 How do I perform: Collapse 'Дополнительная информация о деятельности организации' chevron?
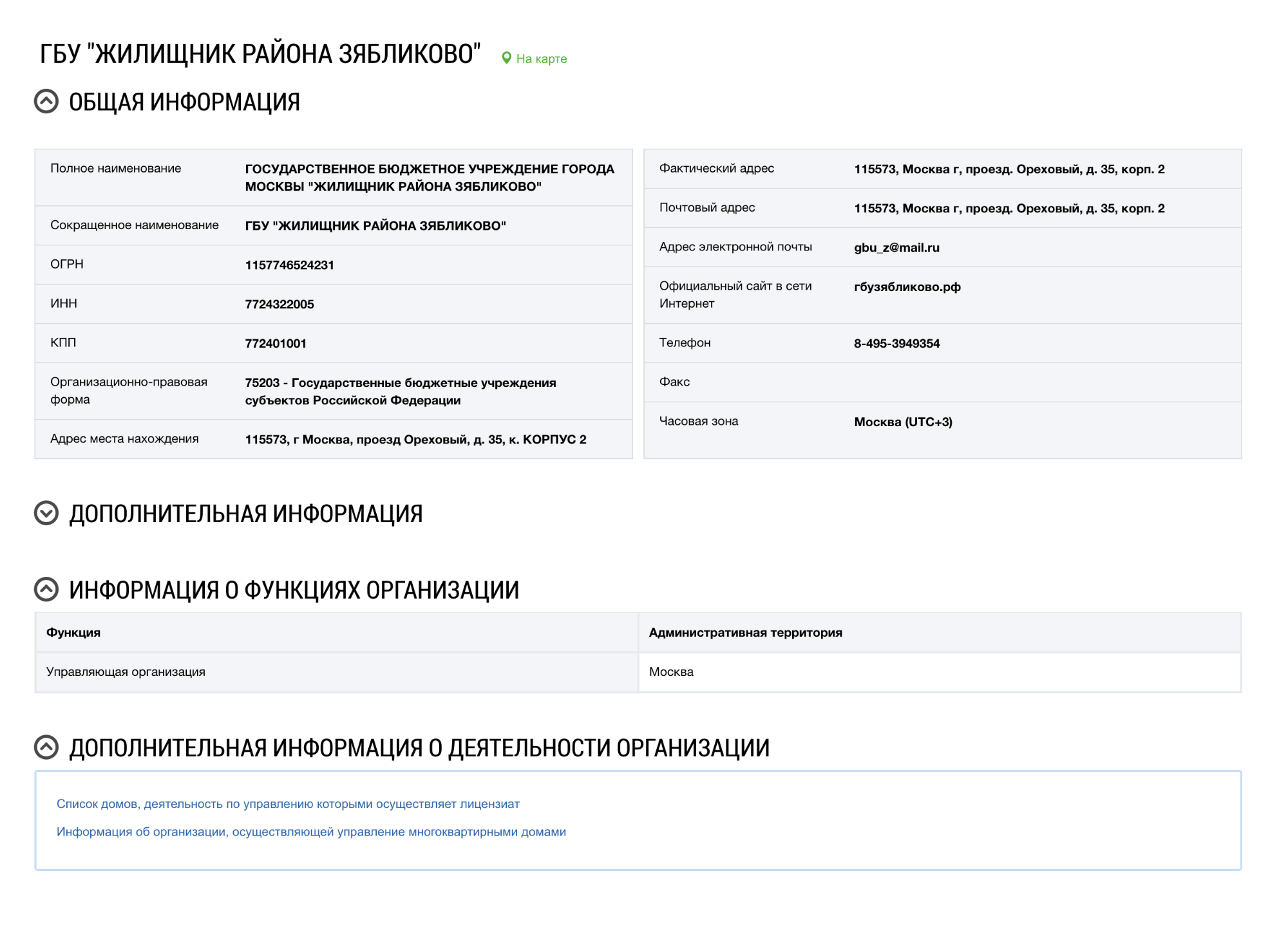click(x=46, y=747)
